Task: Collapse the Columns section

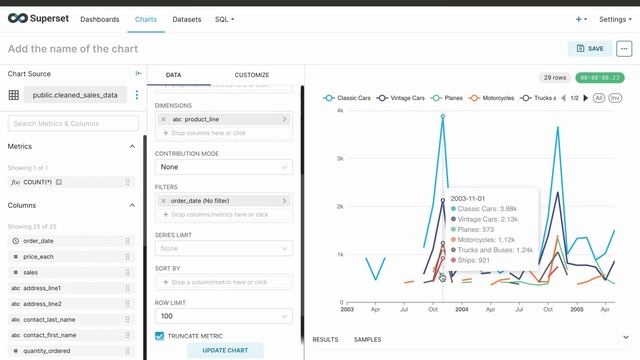Action: tap(132, 205)
